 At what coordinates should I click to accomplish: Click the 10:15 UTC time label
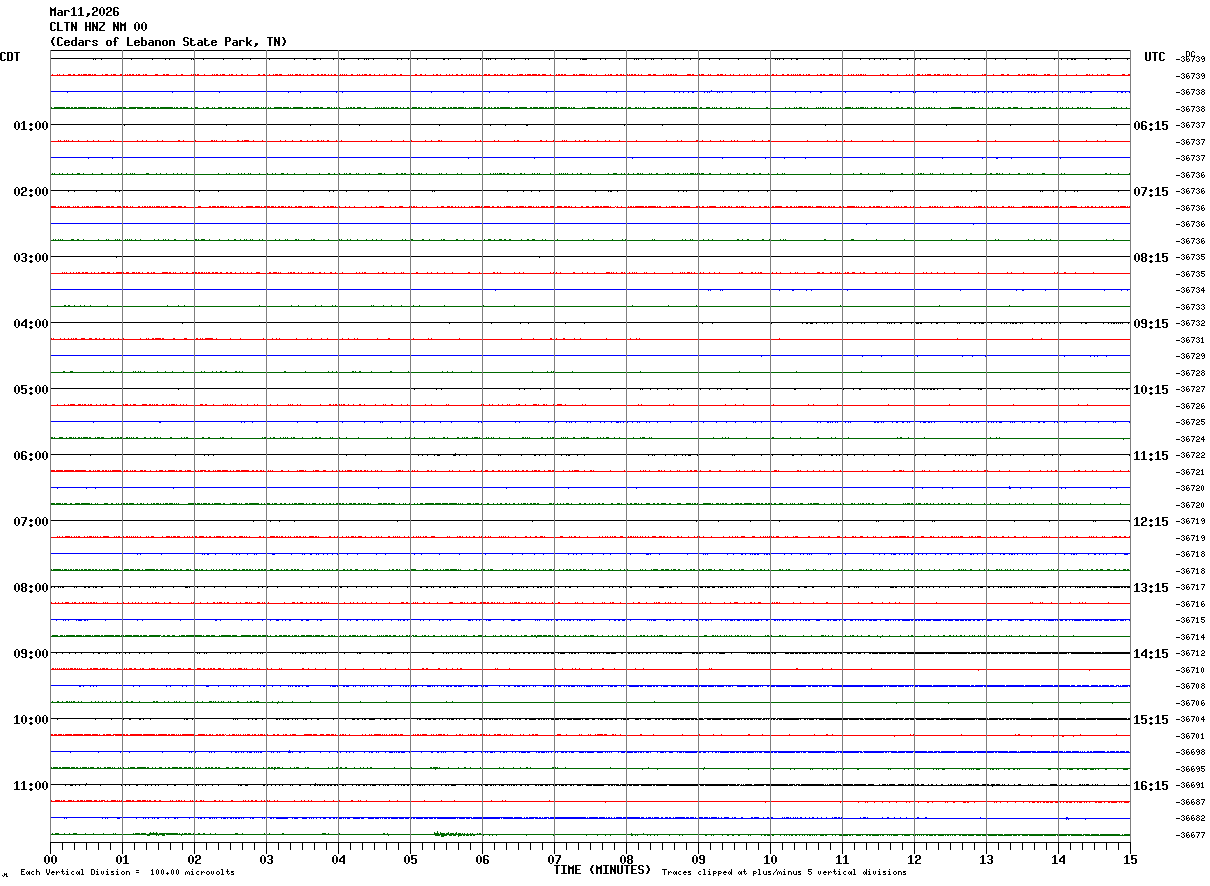[1150, 390]
